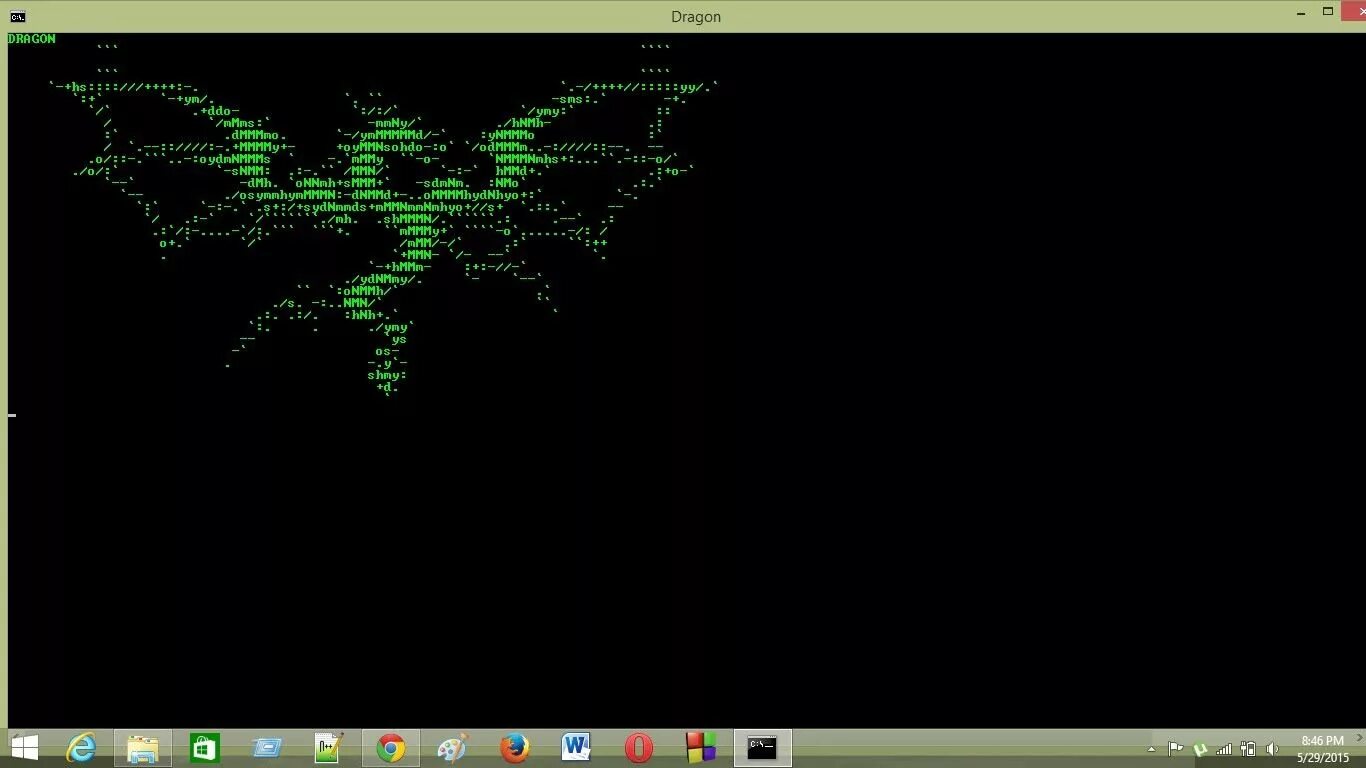Open the Windows Start button
The width and height of the screenshot is (1366, 768).
coord(24,747)
